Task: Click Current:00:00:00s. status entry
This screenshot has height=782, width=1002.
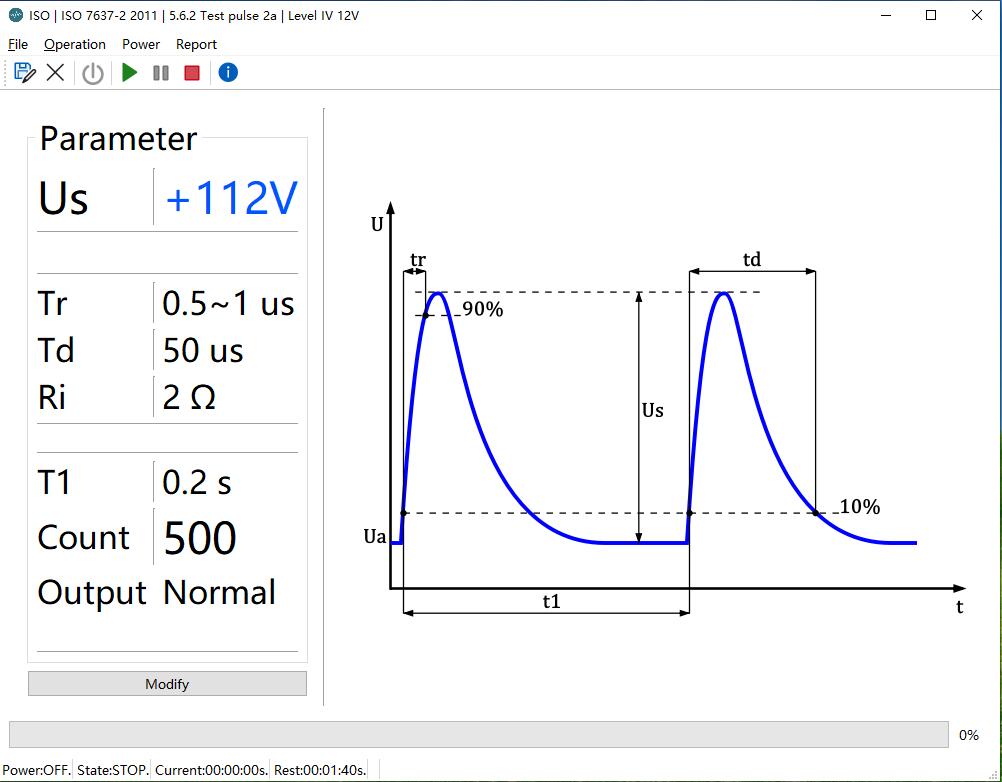Action: 212,770
